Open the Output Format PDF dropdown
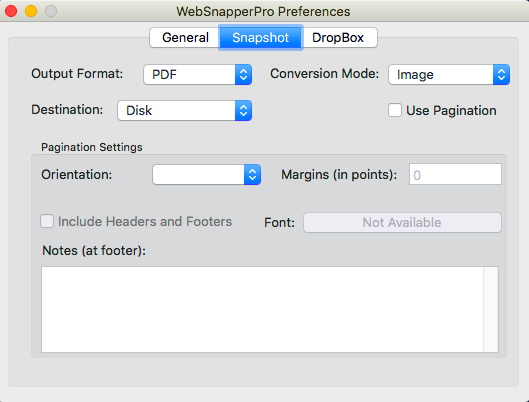This screenshot has height=402, width=529. 197,75
